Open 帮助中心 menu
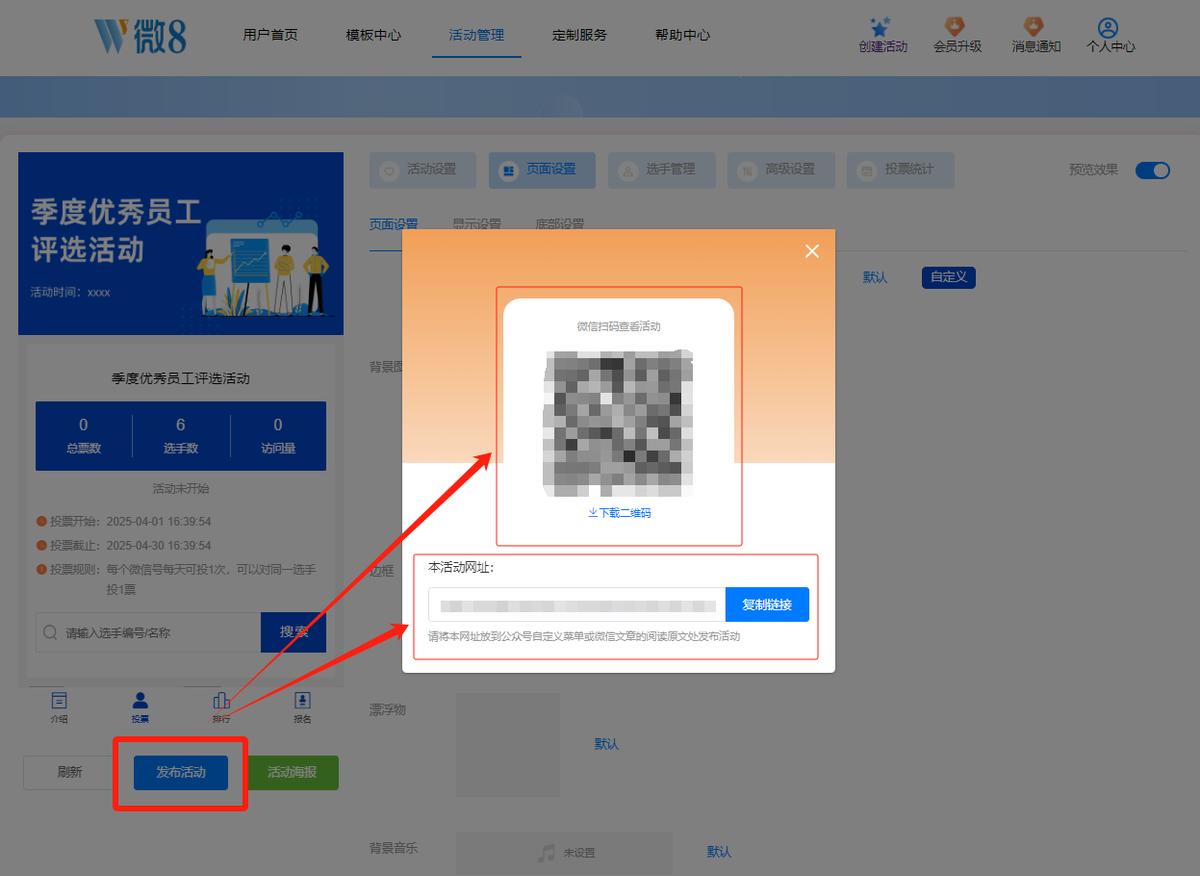1200x876 pixels. coord(682,35)
